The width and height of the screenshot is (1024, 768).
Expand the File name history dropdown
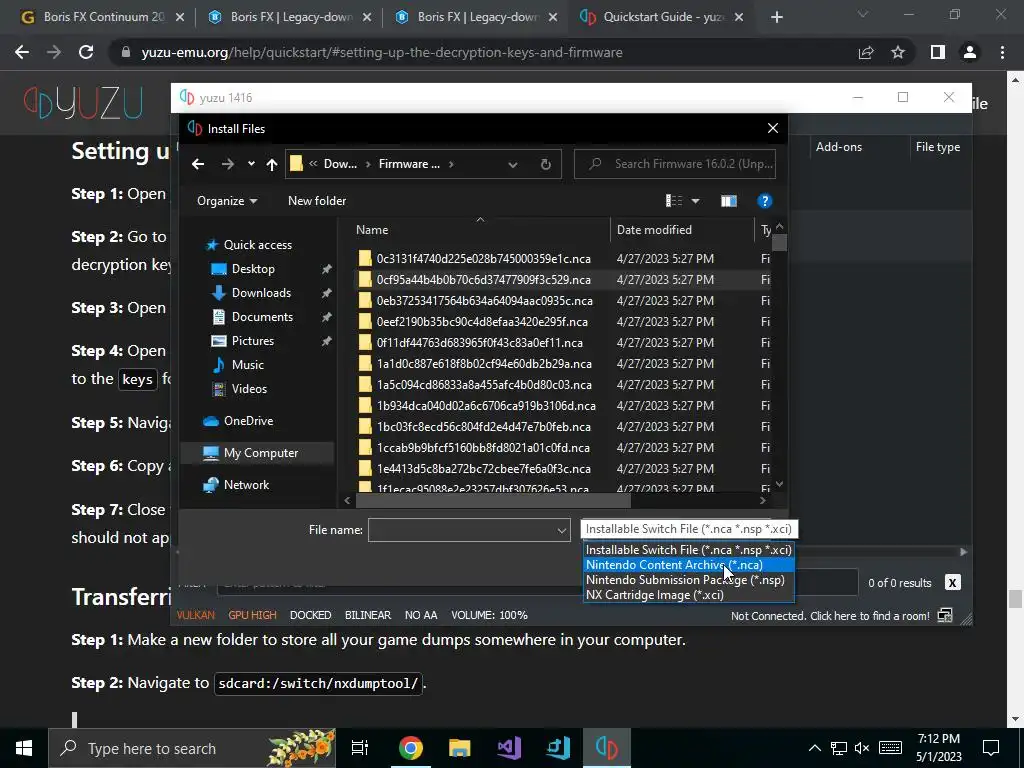(562, 530)
